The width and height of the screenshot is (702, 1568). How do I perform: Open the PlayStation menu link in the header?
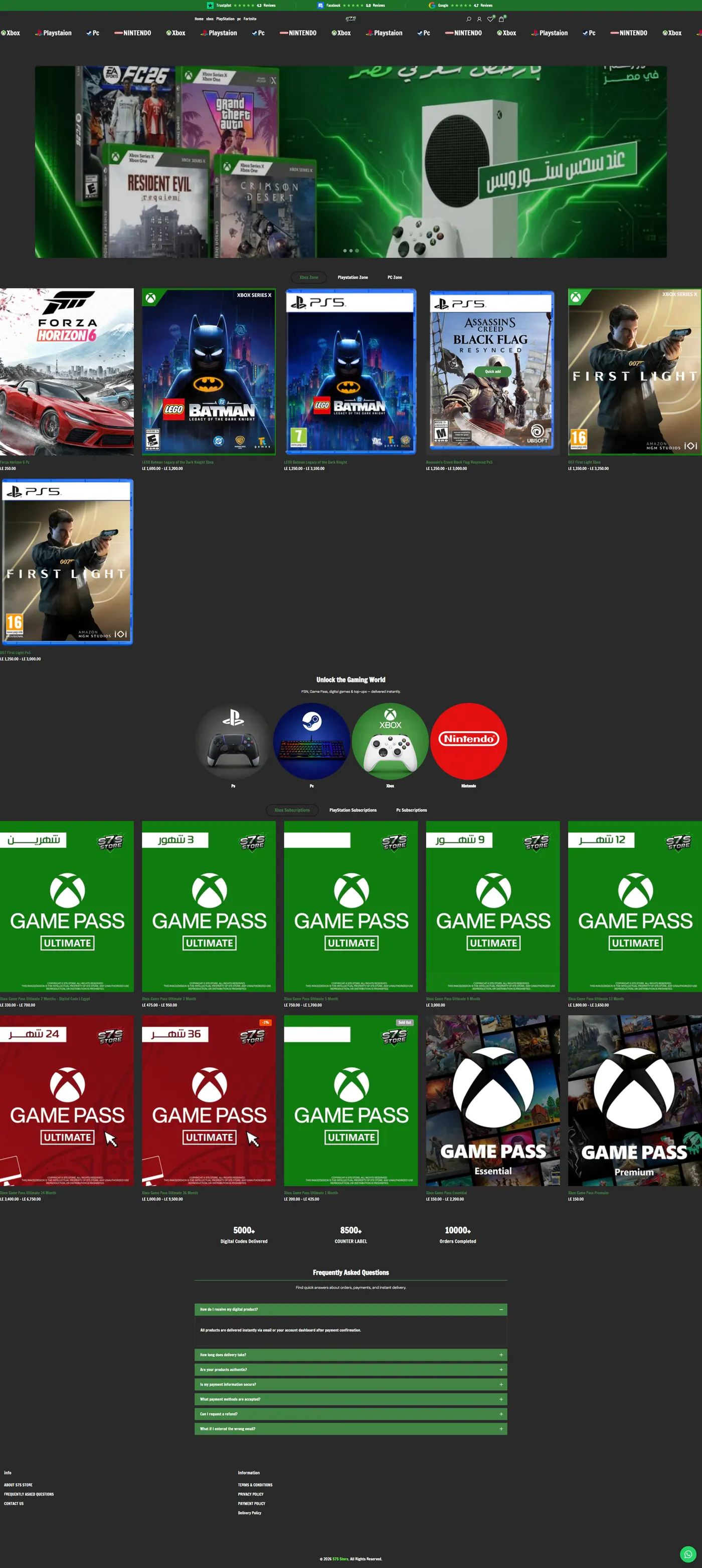point(225,19)
